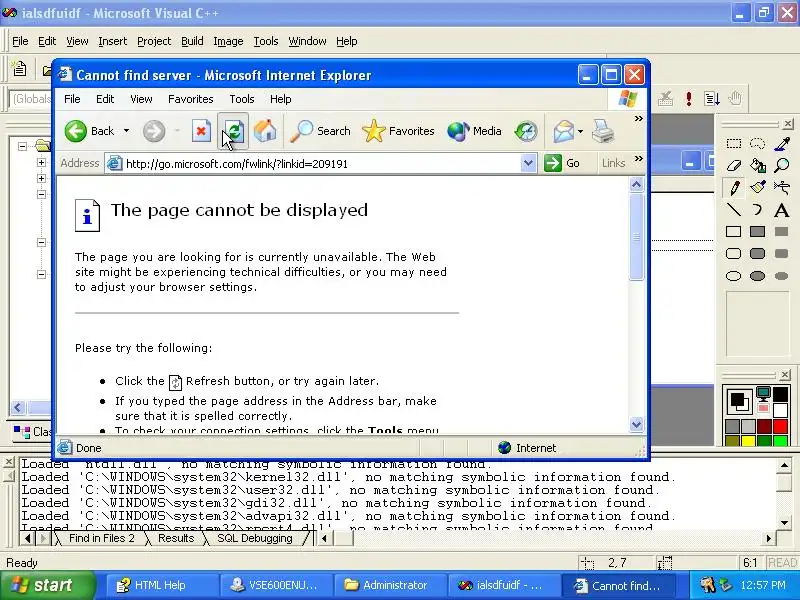The width and height of the screenshot is (800, 600).
Task: Click the New Text File icon in Visual C++
Action: [19, 69]
